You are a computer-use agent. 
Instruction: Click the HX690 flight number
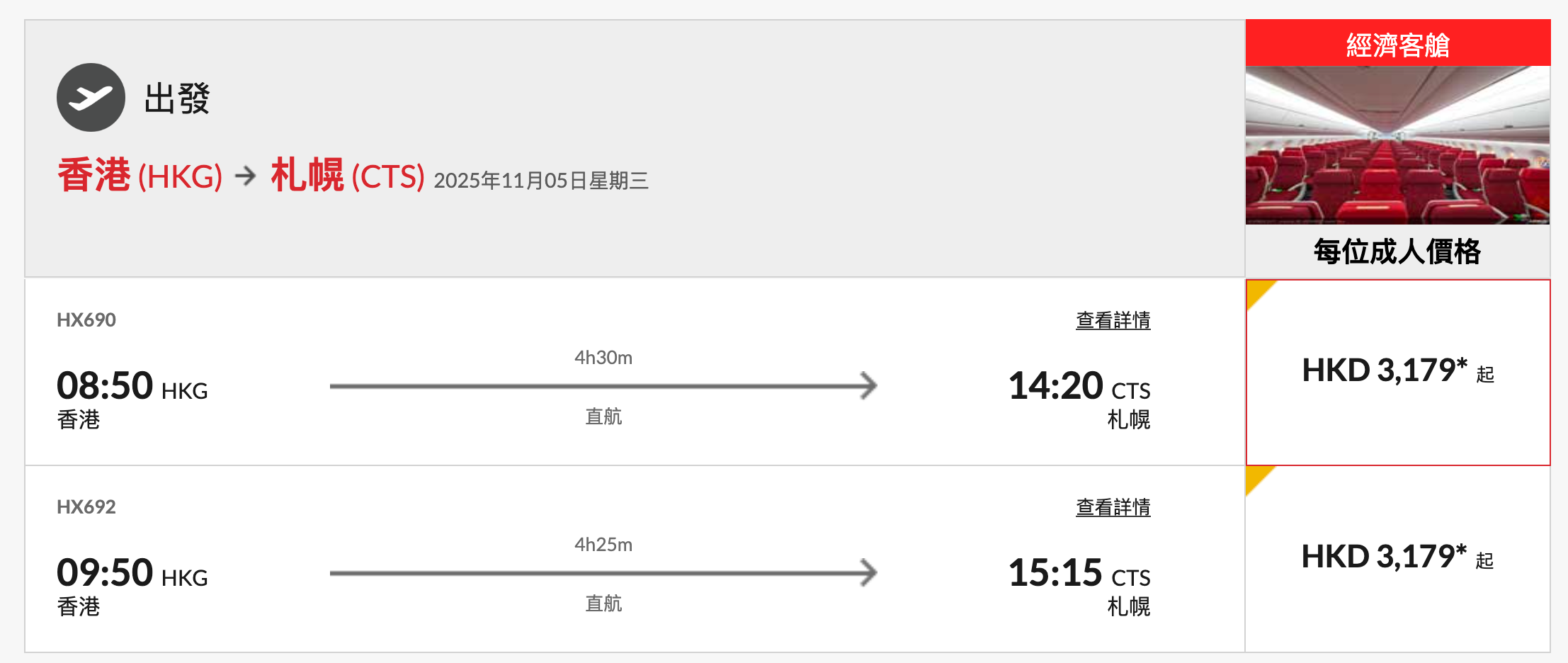(86, 320)
